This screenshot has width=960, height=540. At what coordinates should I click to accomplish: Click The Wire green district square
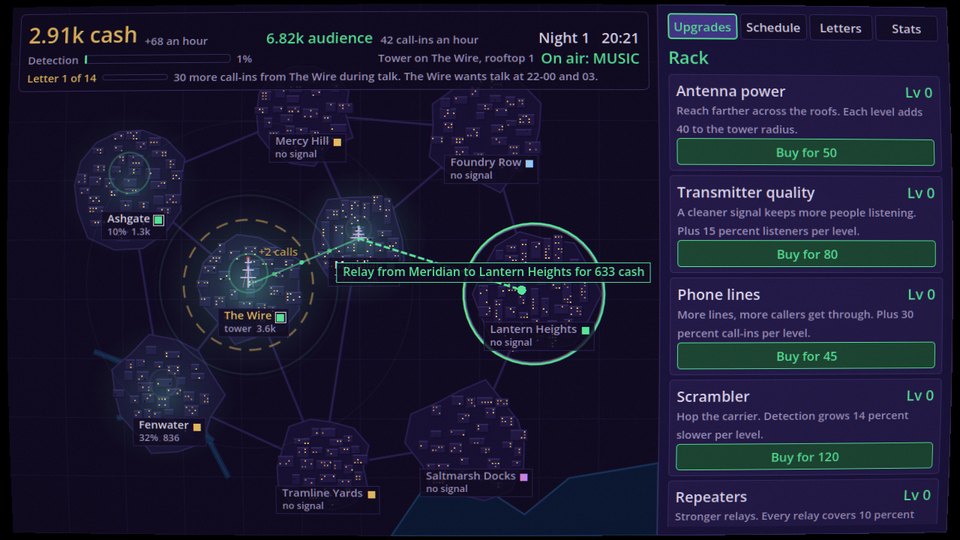pos(280,317)
